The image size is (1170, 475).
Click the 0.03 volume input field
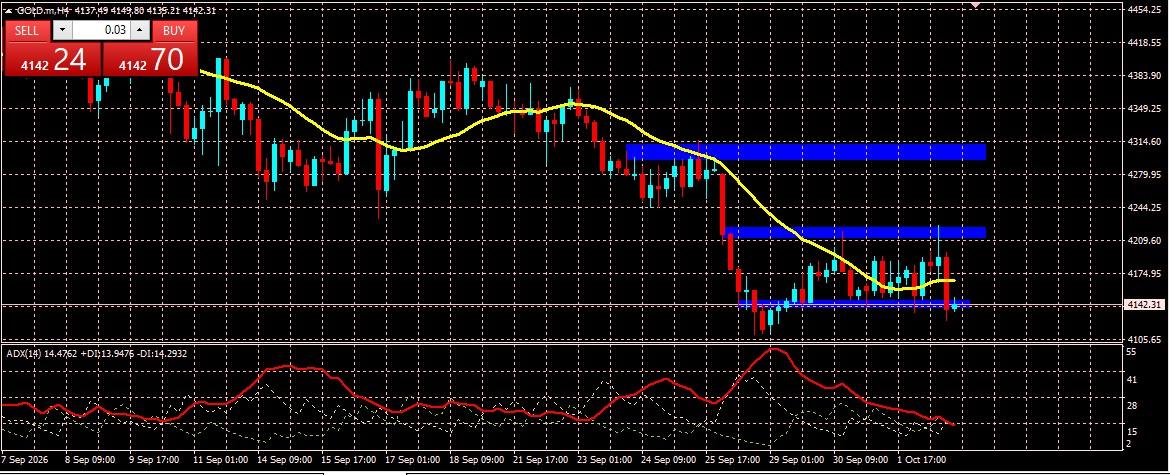point(101,31)
